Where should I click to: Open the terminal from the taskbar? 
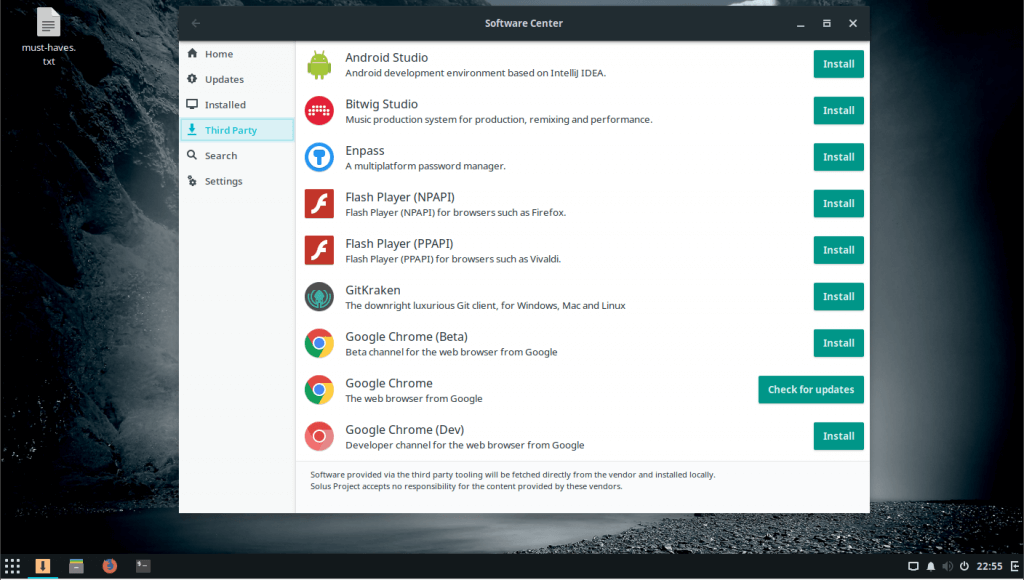click(x=143, y=566)
